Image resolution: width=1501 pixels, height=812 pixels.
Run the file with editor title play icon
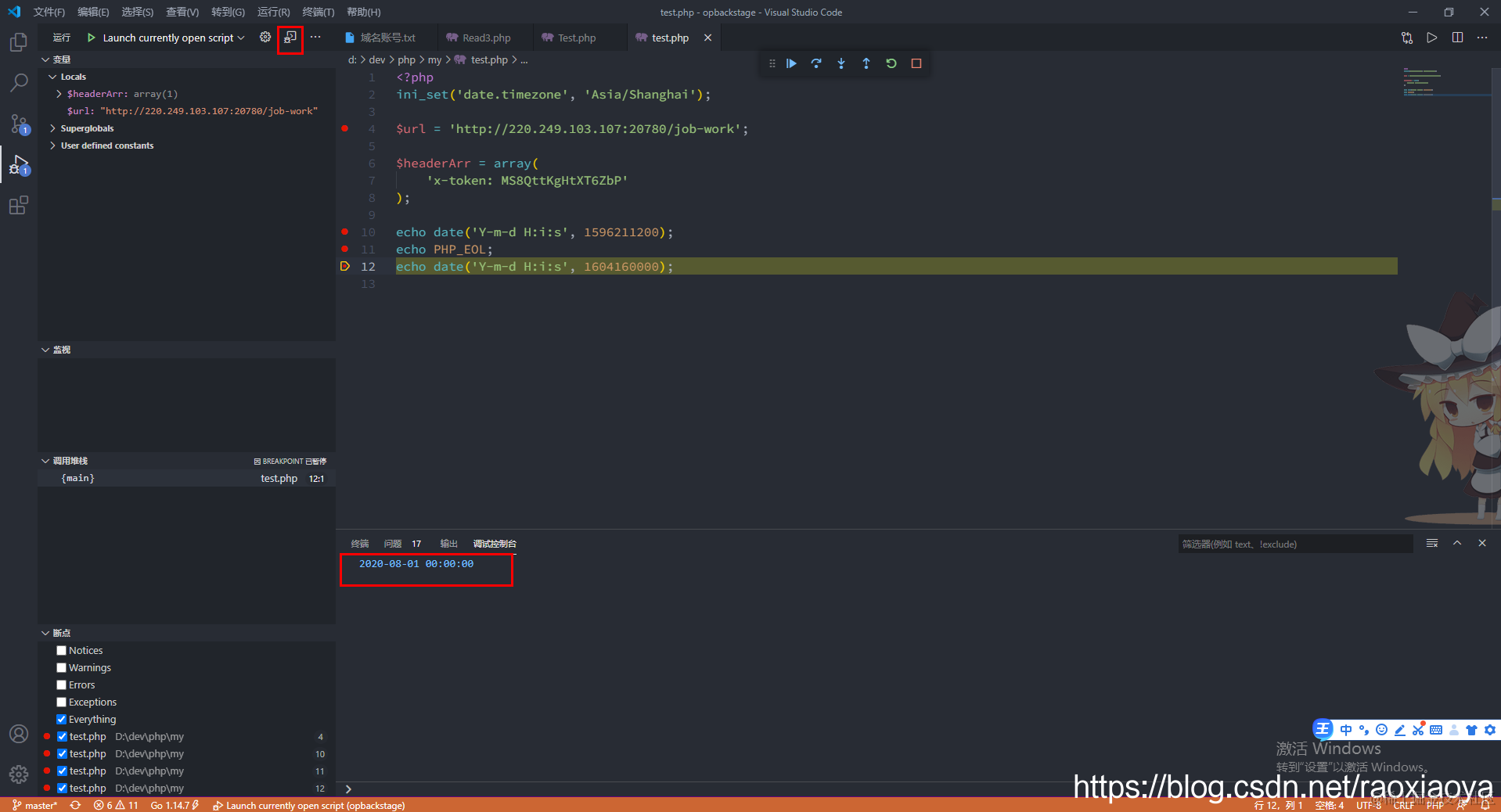(1432, 38)
